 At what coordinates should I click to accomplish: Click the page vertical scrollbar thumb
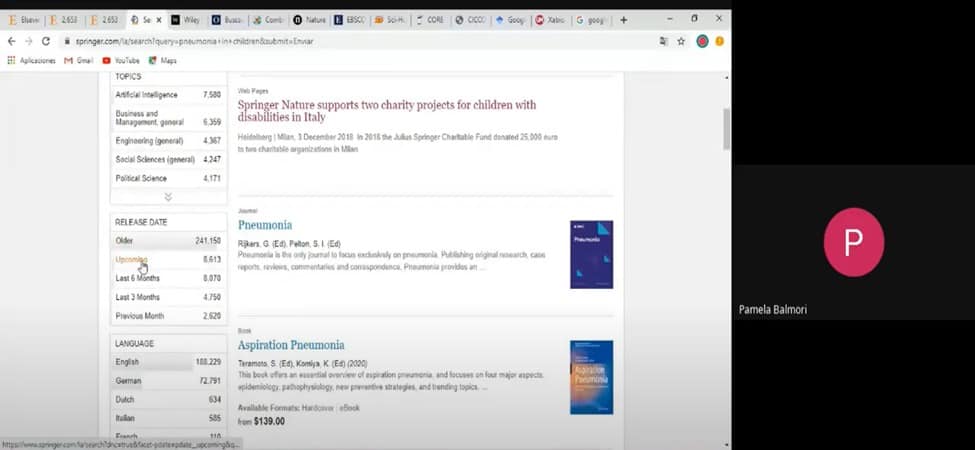[726, 129]
